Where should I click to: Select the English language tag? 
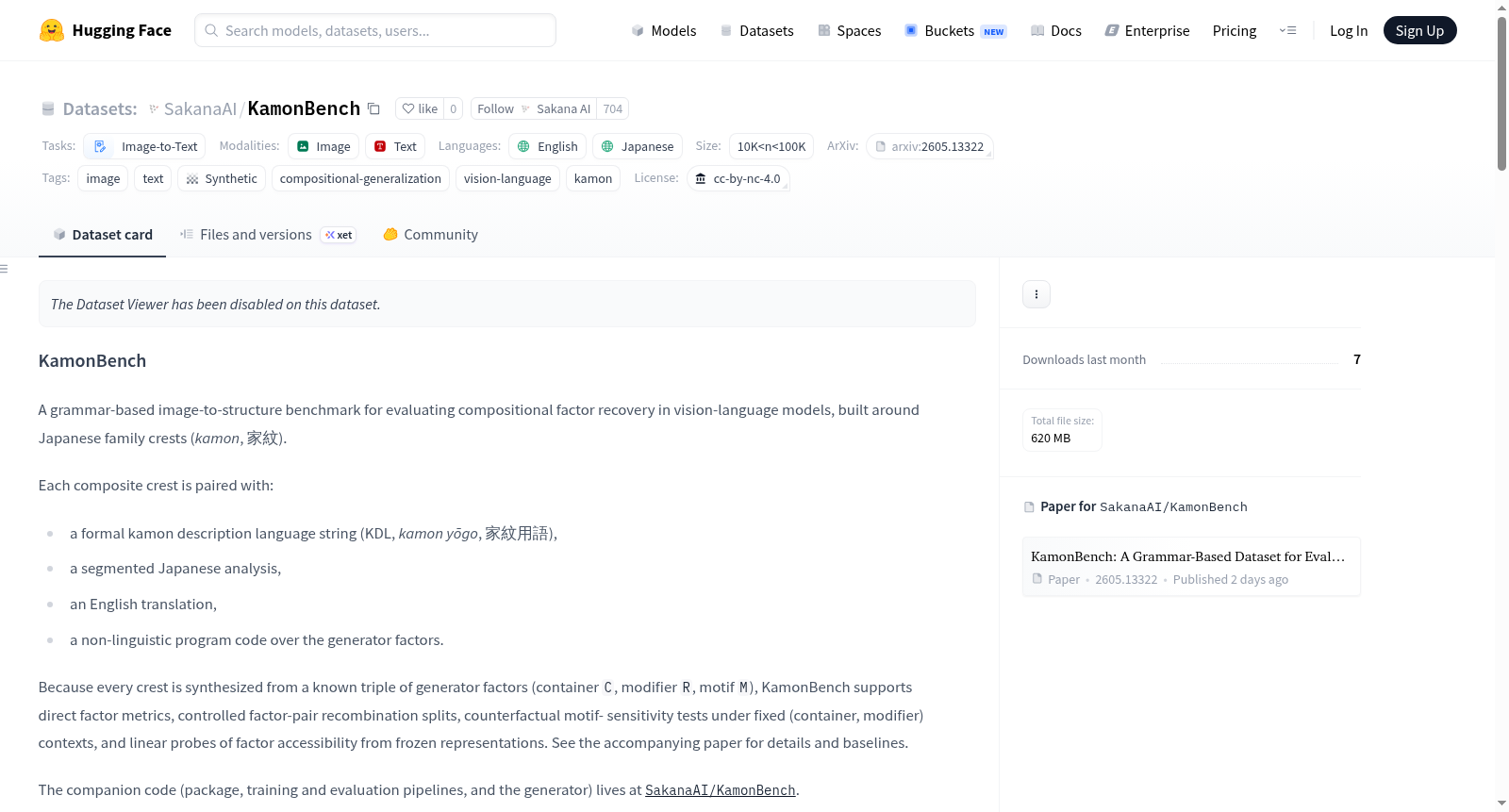click(x=548, y=146)
